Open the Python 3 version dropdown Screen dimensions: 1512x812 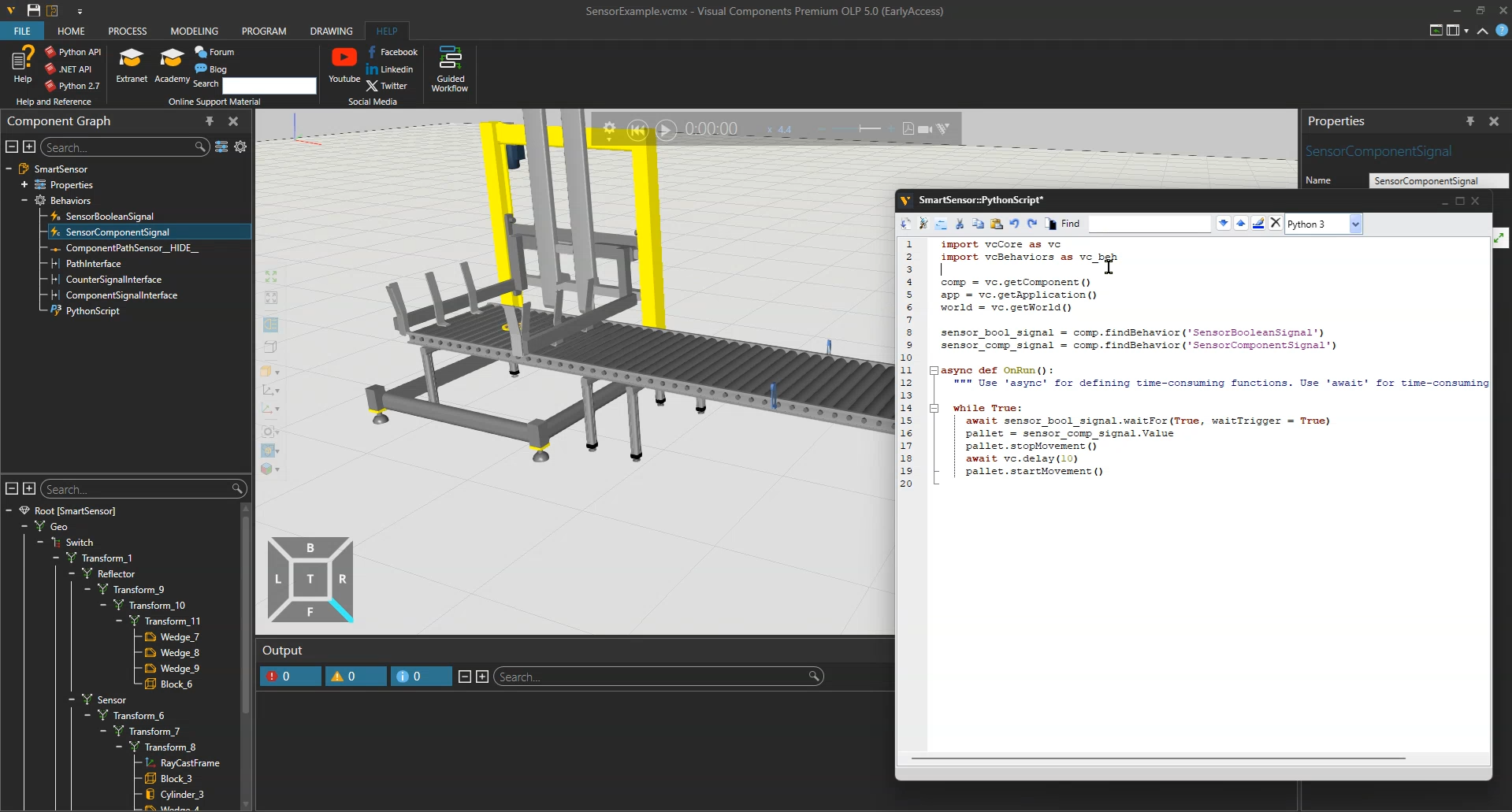[x=1355, y=224]
